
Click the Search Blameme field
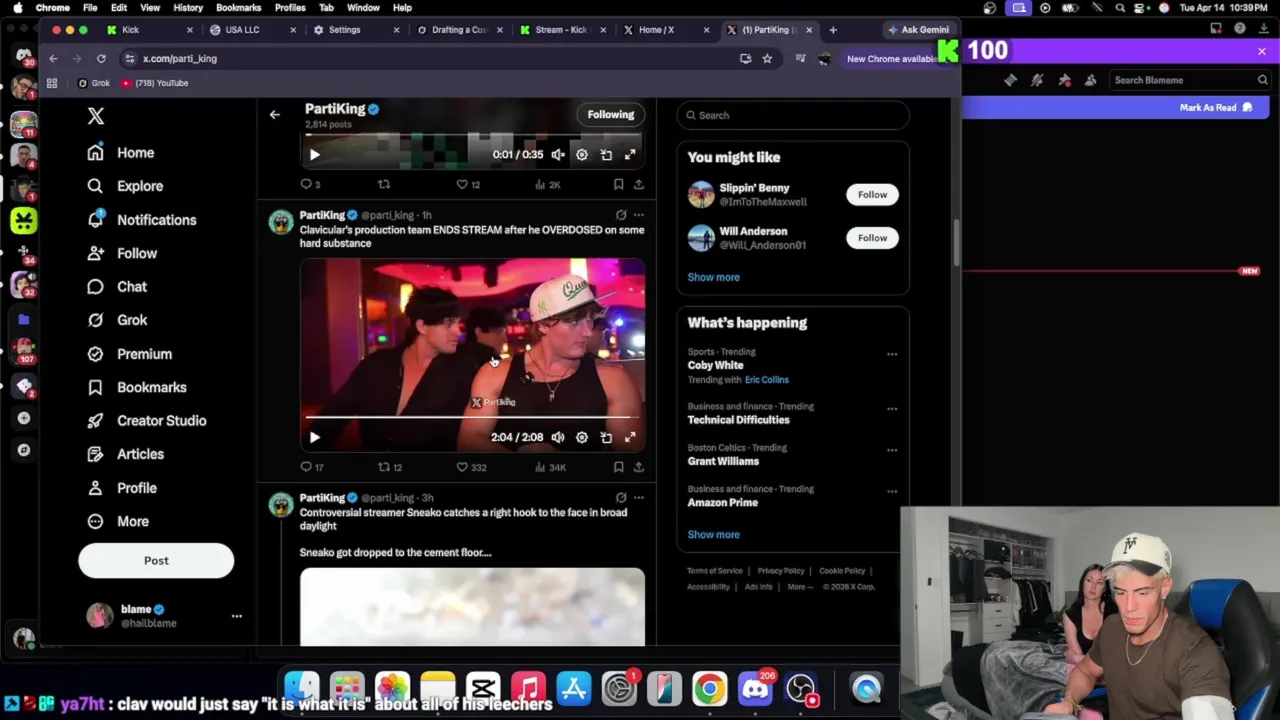[x=1190, y=80]
